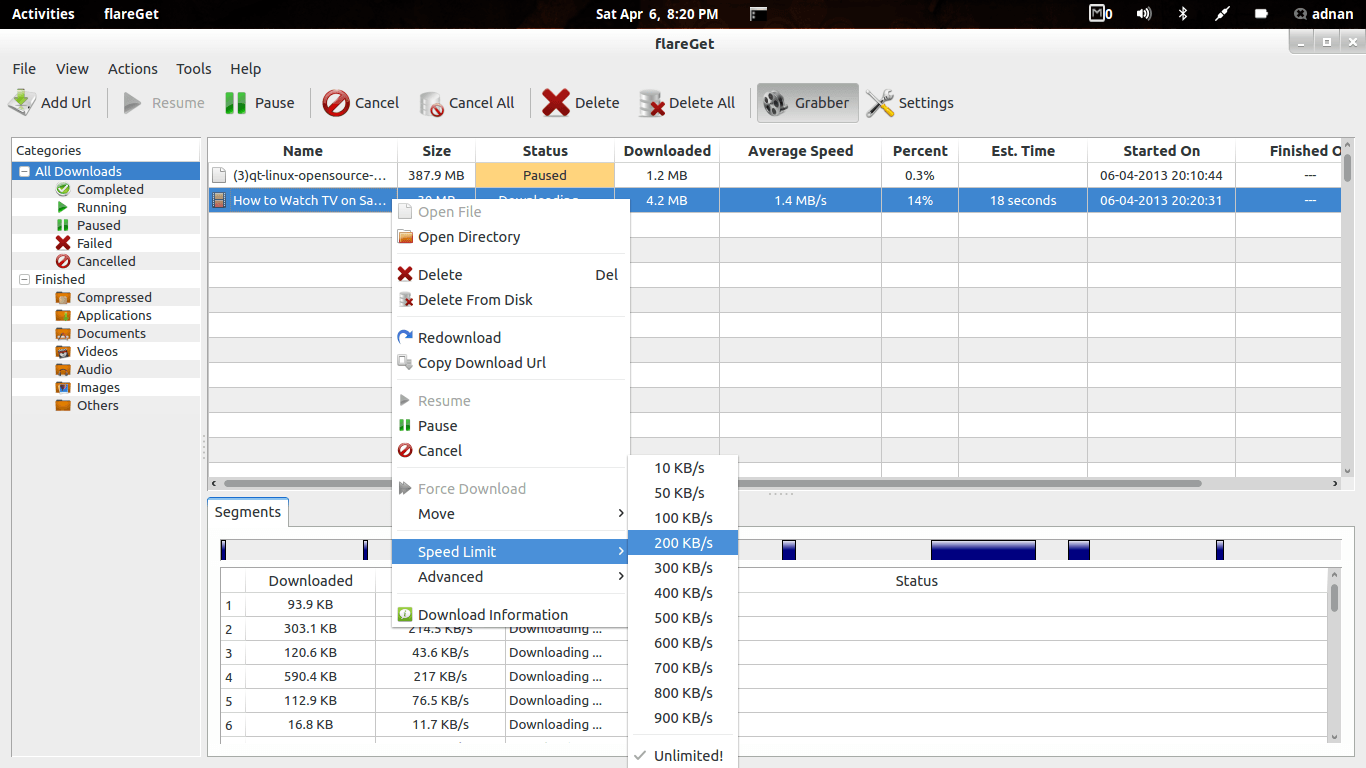Switch to the Segments tab
This screenshot has height=768, width=1366.
coord(248,512)
